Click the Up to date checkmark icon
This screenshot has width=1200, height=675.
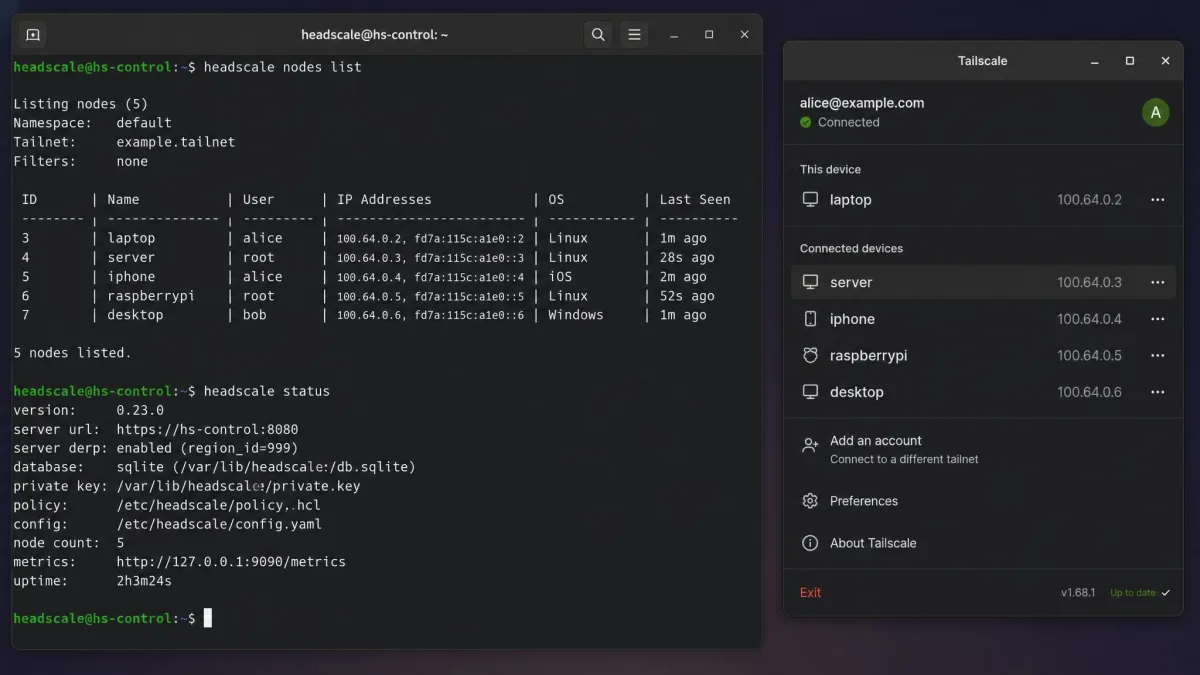tap(1166, 593)
